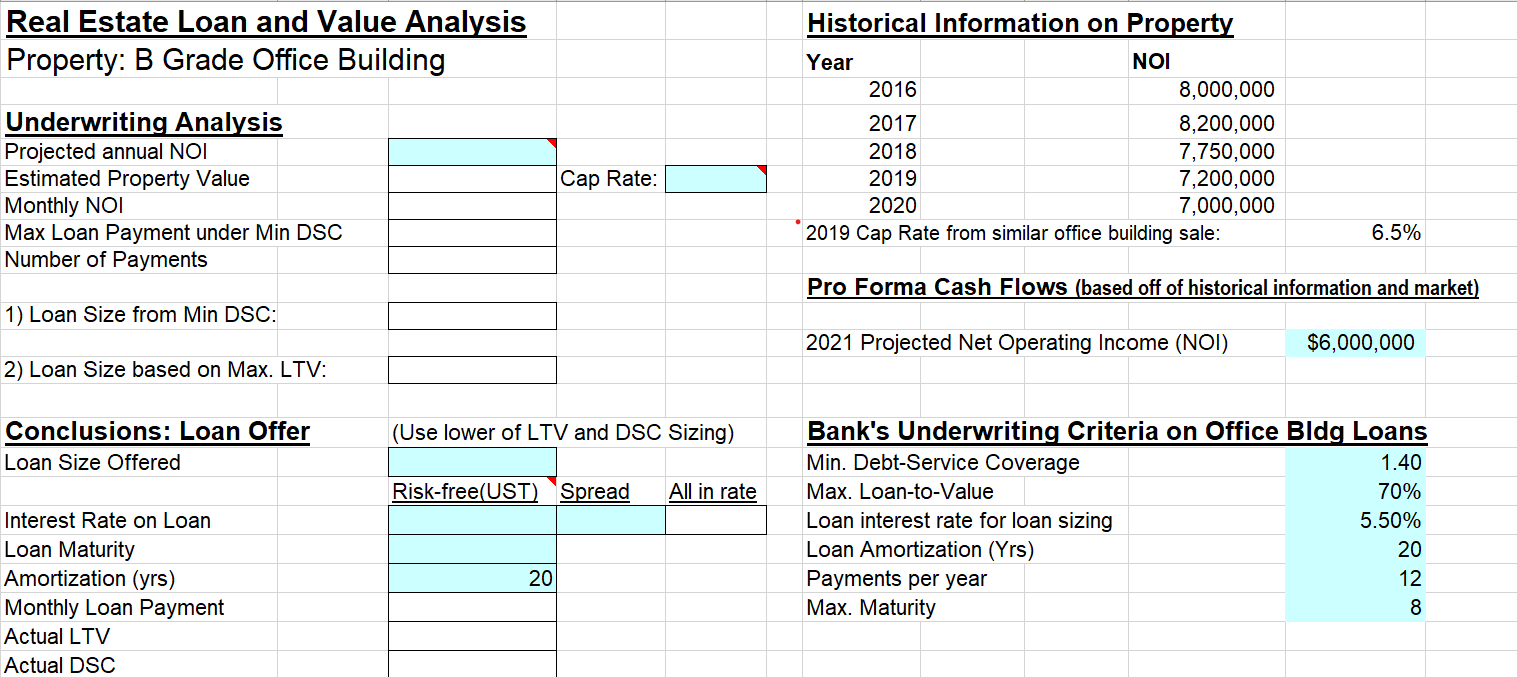The width and height of the screenshot is (1517, 677).
Task: Select the Projected annual NOI input cell
Action: (x=471, y=151)
